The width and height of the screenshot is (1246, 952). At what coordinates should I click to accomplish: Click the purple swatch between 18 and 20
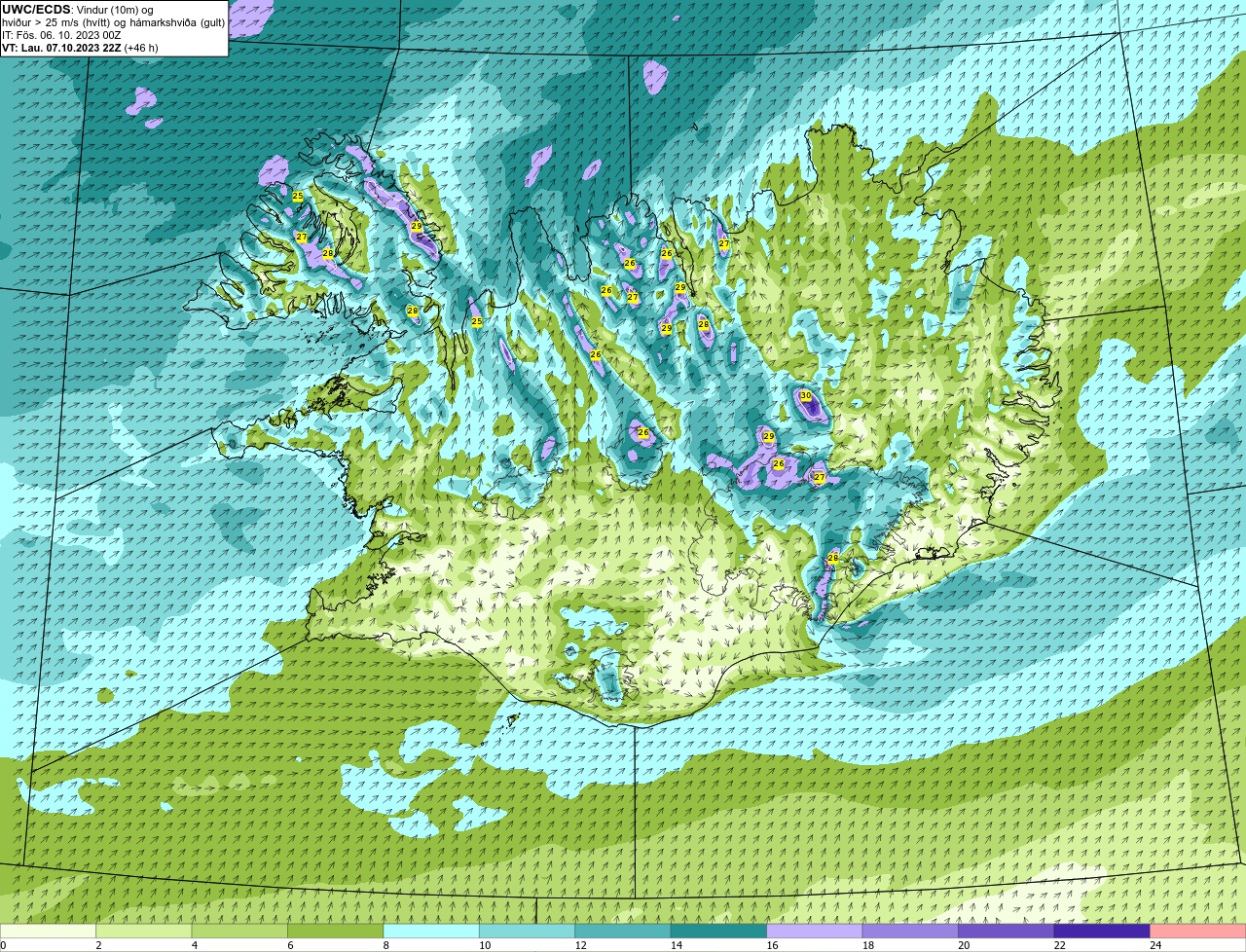pyautogui.click(x=911, y=932)
